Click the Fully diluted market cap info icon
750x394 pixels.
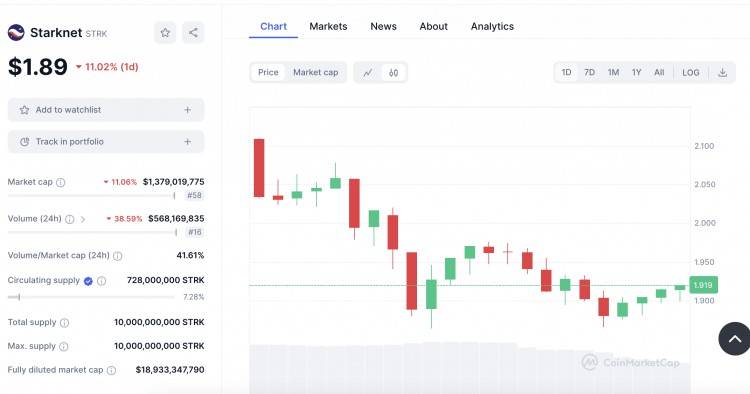point(111,370)
